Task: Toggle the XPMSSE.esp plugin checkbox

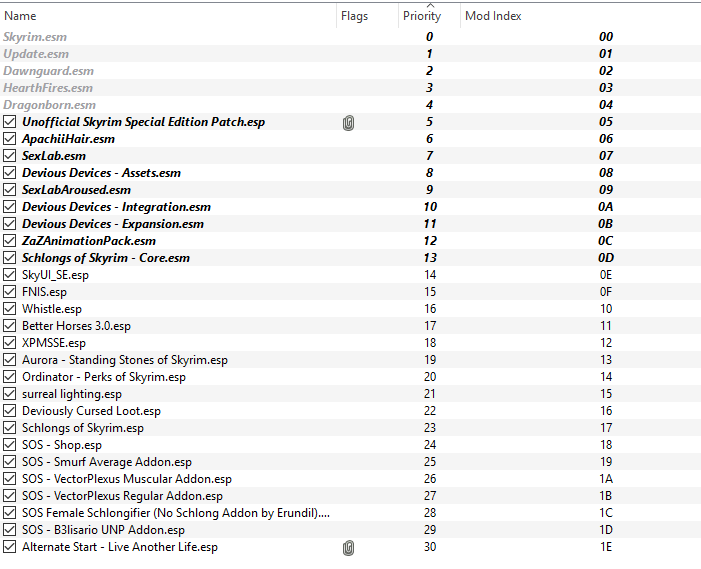Action: [x=9, y=343]
